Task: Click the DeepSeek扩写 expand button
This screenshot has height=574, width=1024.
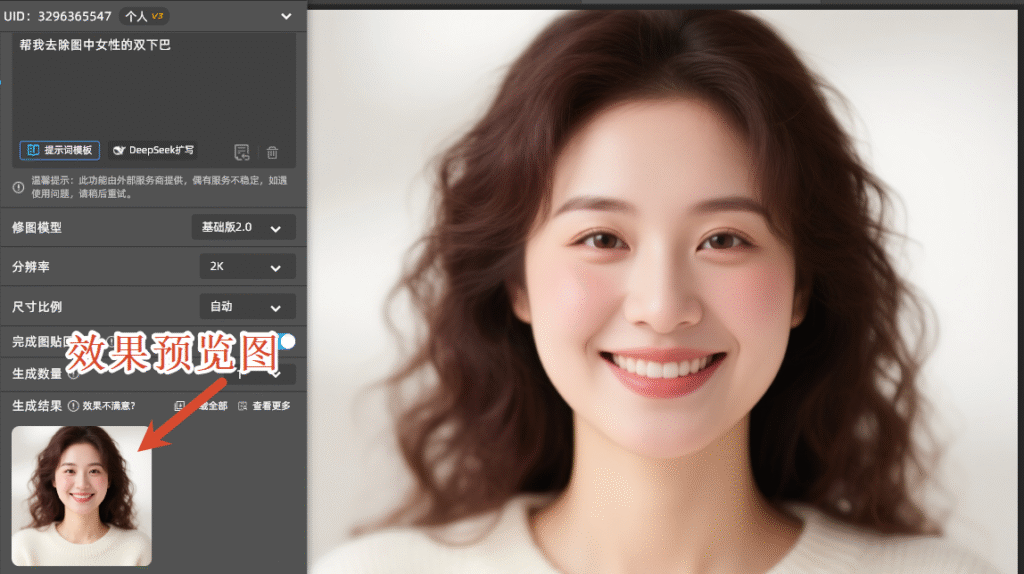Action: pyautogui.click(x=154, y=150)
